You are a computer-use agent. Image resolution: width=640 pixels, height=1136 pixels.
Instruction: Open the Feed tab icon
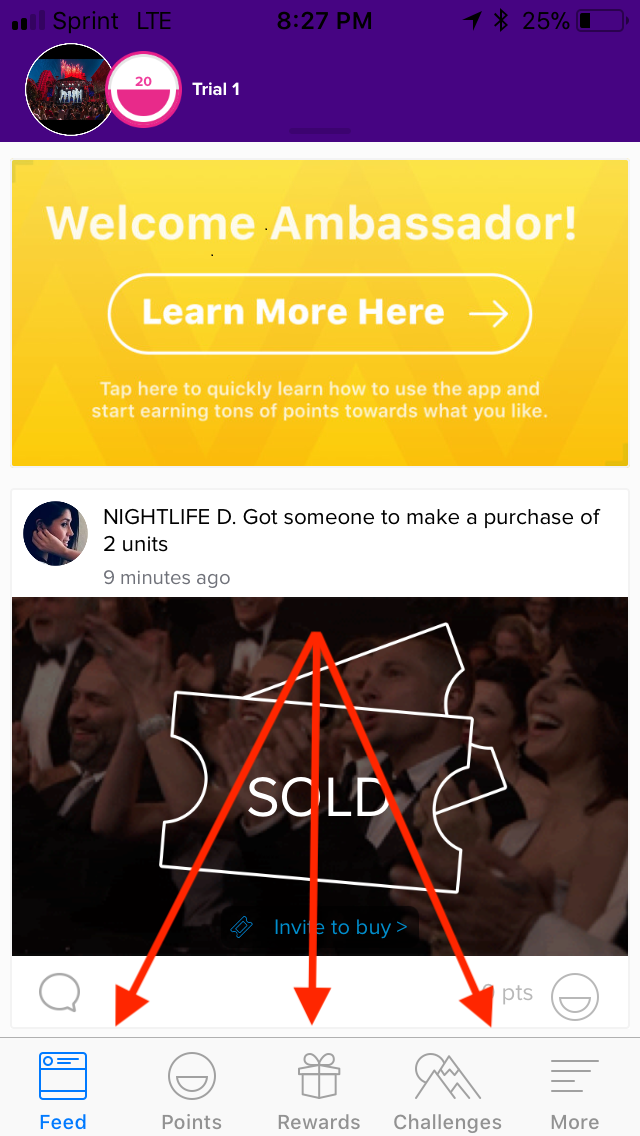click(63, 1076)
